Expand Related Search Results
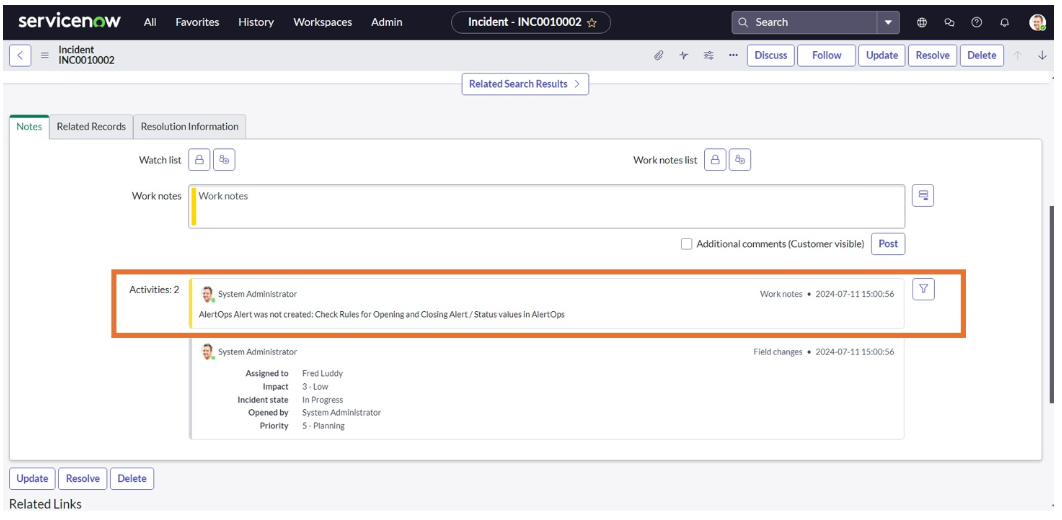Screen dimensions: 1062x520 coord(525,84)
